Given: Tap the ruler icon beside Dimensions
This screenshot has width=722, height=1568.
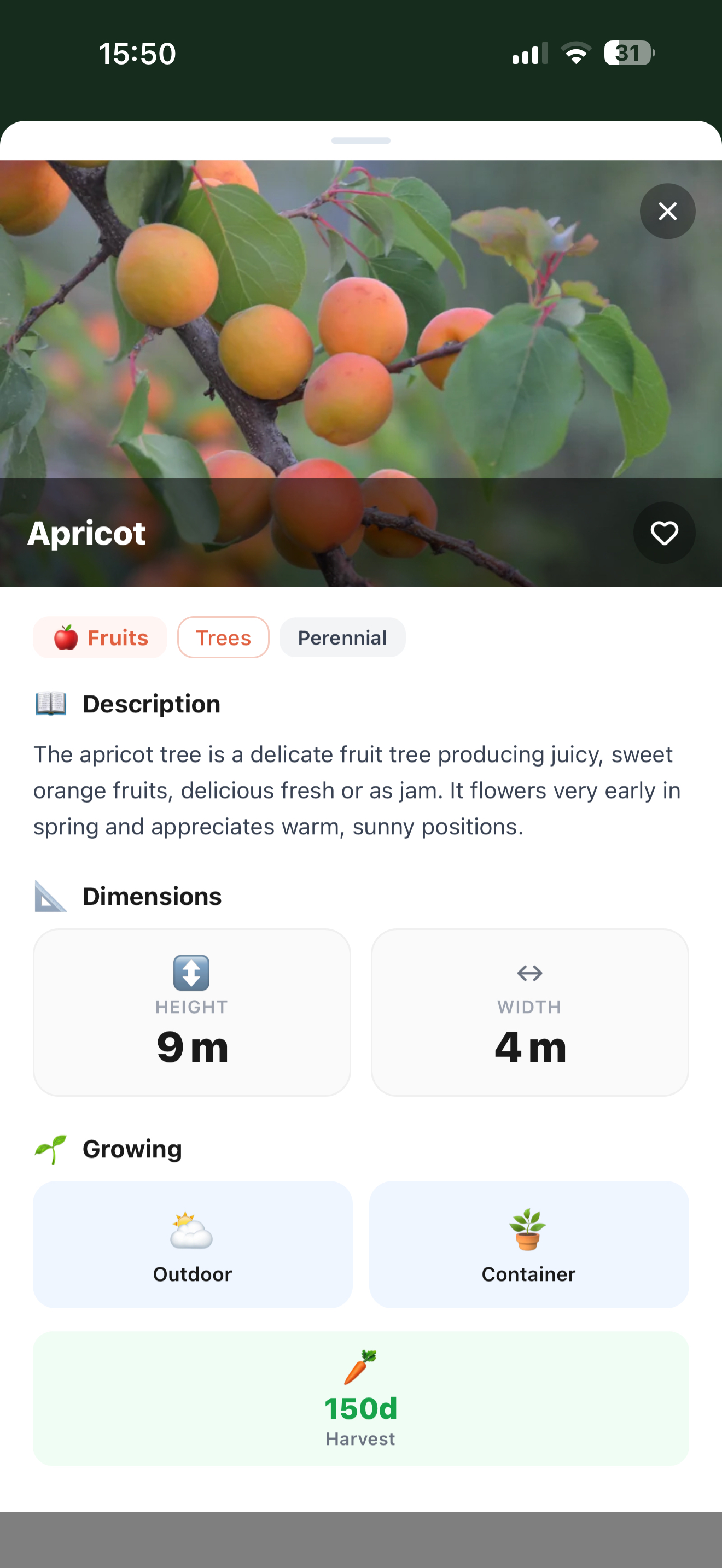Looking at the screenshot, I should tap(50, 896).
